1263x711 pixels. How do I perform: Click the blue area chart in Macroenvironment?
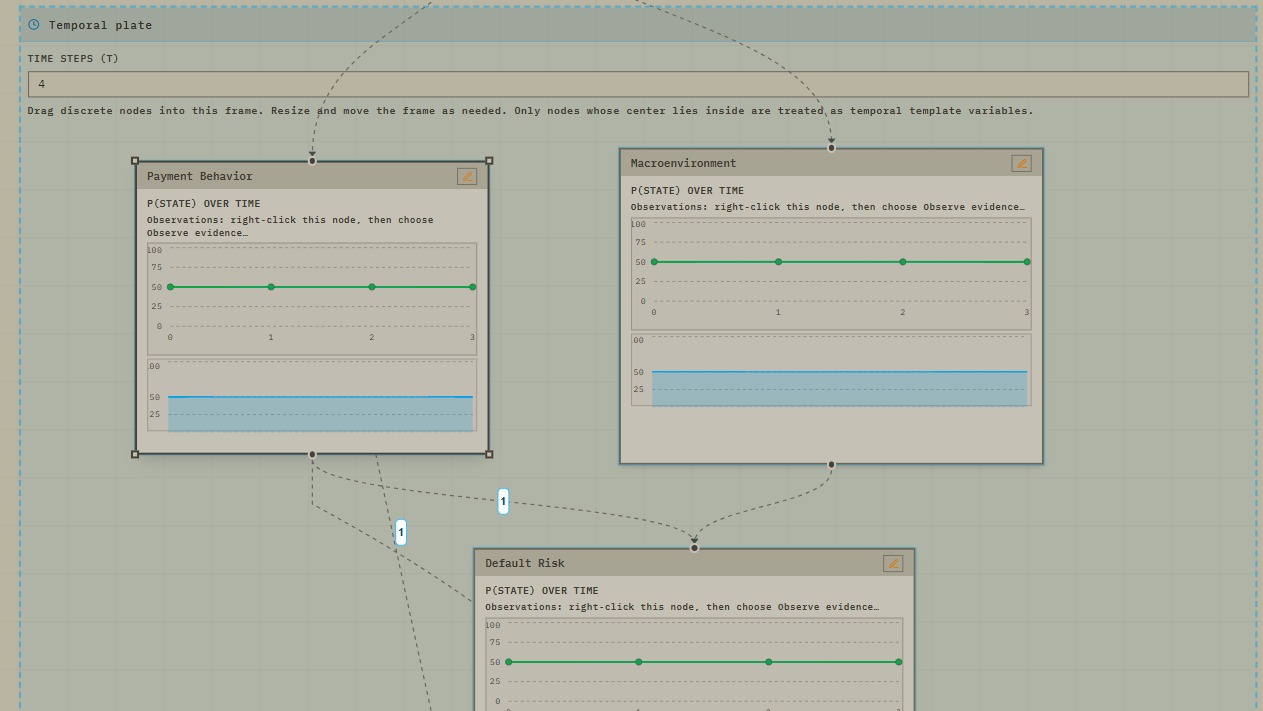pos(839,388)
